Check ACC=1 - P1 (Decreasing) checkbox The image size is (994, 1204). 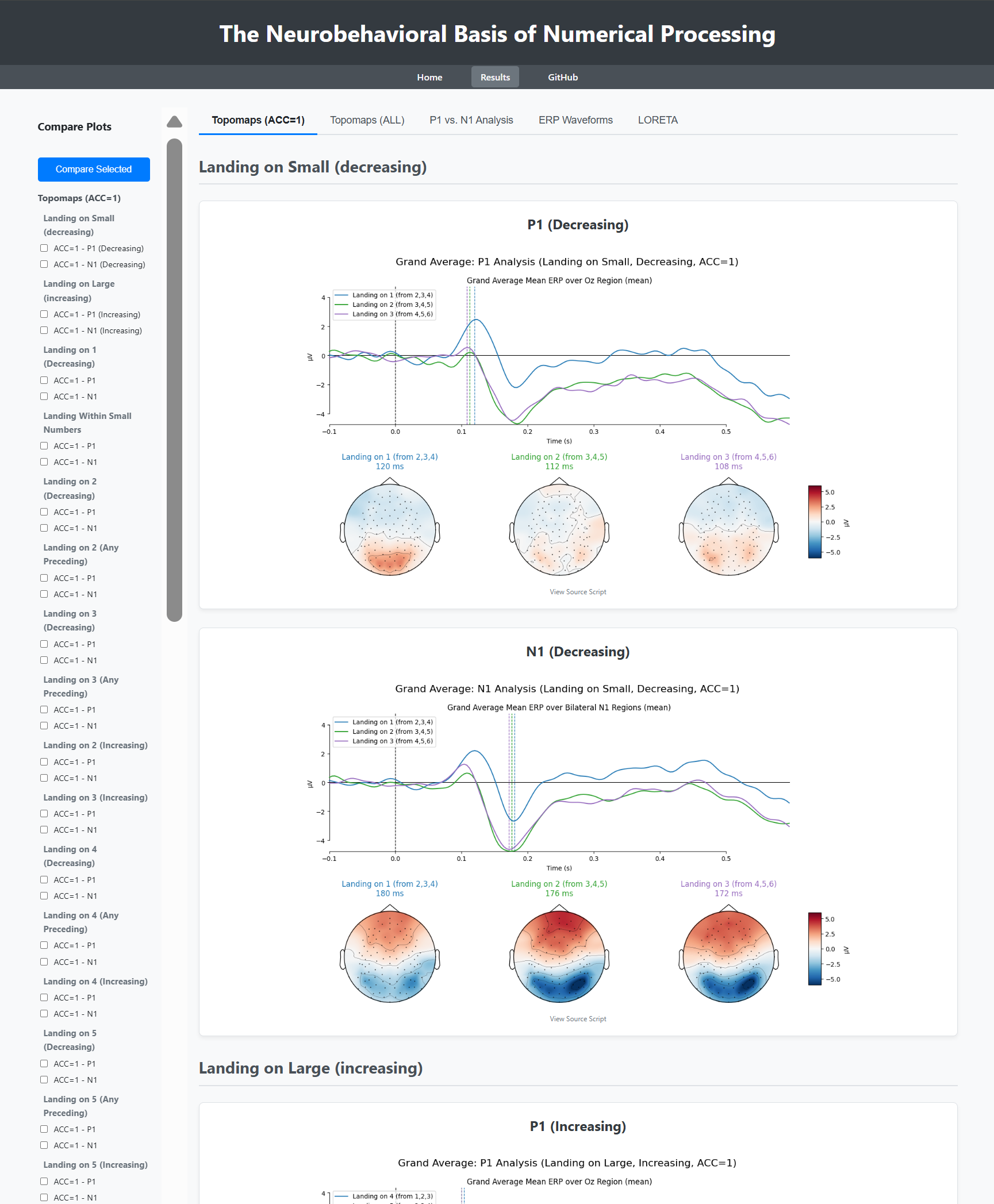point(44,248)
